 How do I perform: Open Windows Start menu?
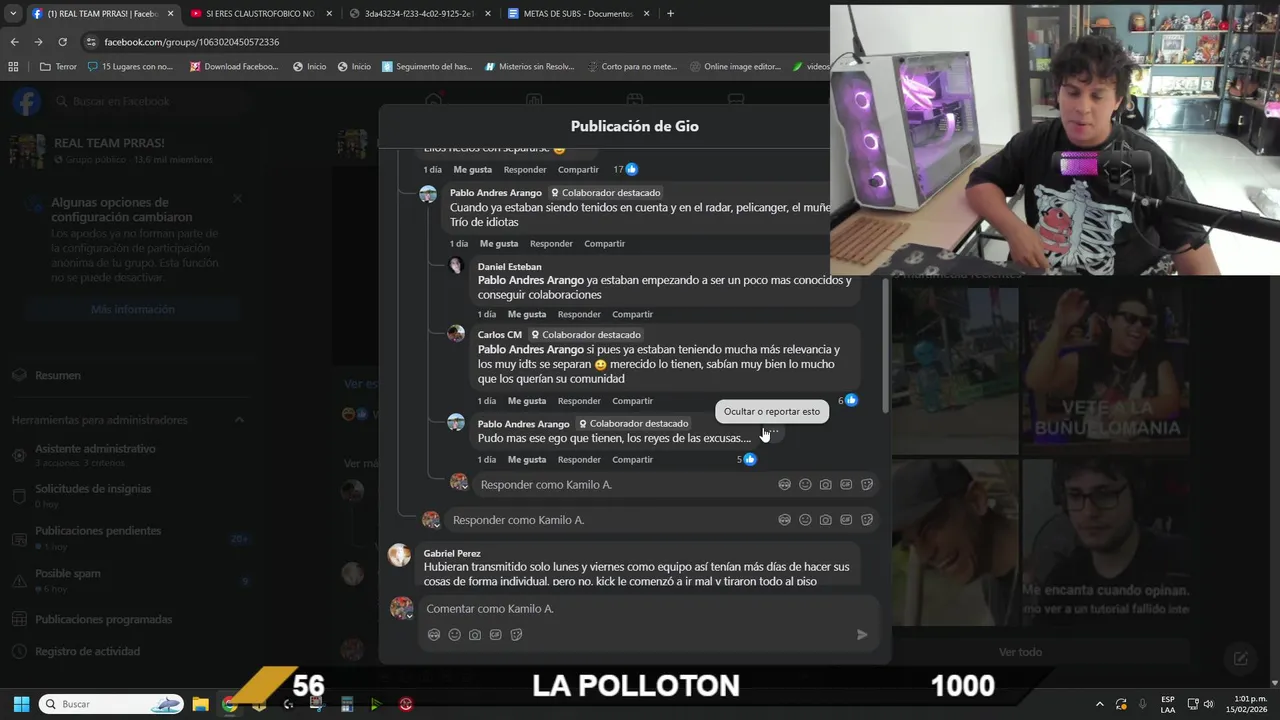point(21,704)
